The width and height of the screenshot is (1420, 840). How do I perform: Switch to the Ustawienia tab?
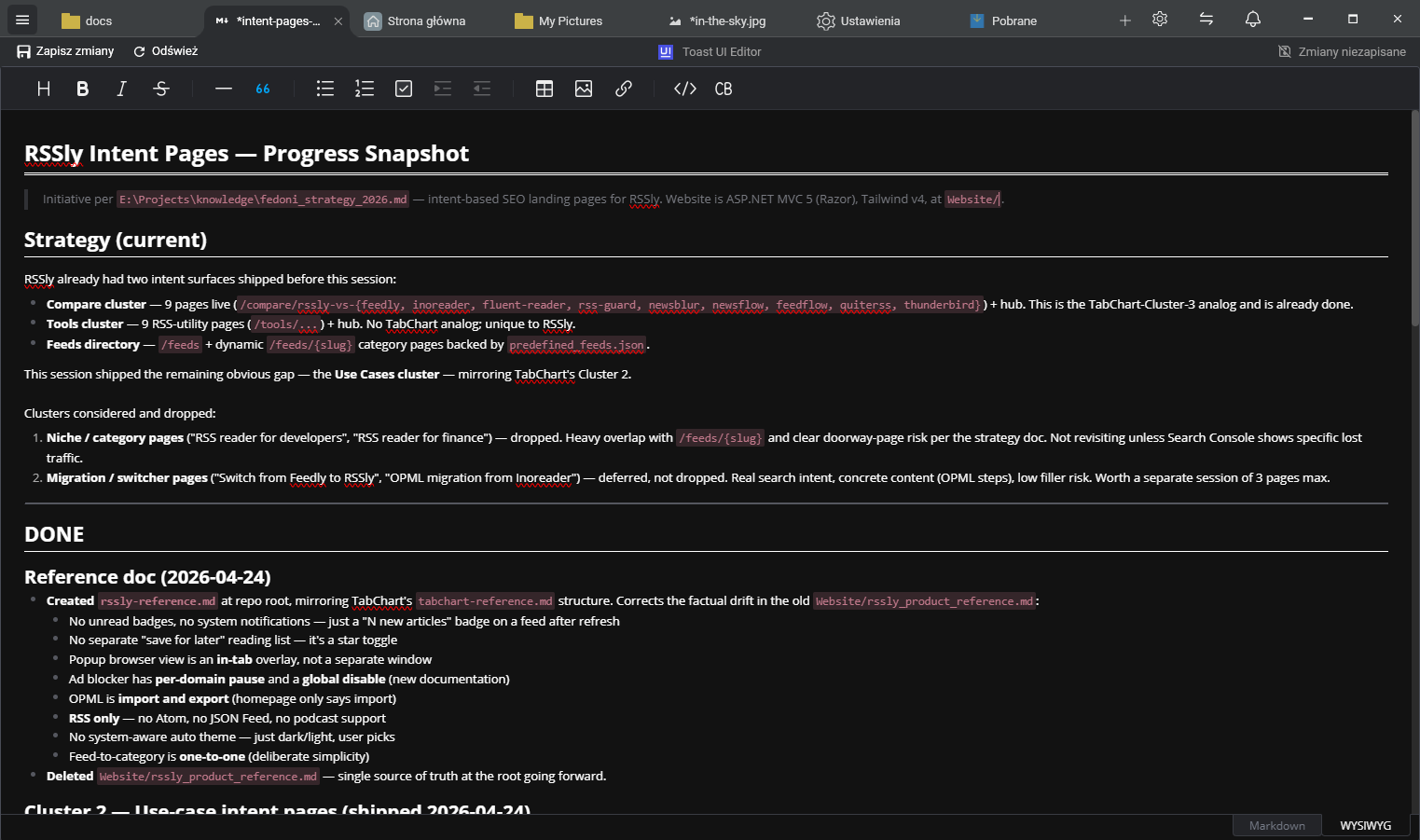point(860,21)
